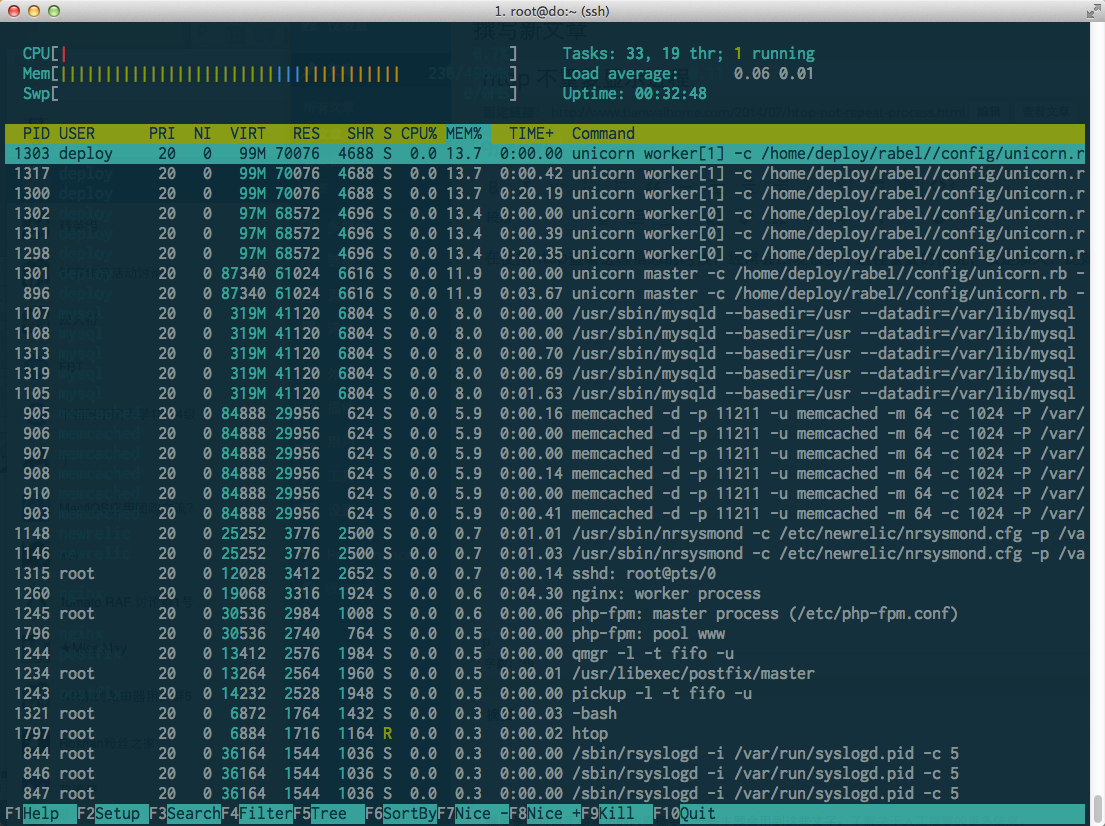
Task: Click F7 Nice - to lower priority
Action: [x=473, y=813]
